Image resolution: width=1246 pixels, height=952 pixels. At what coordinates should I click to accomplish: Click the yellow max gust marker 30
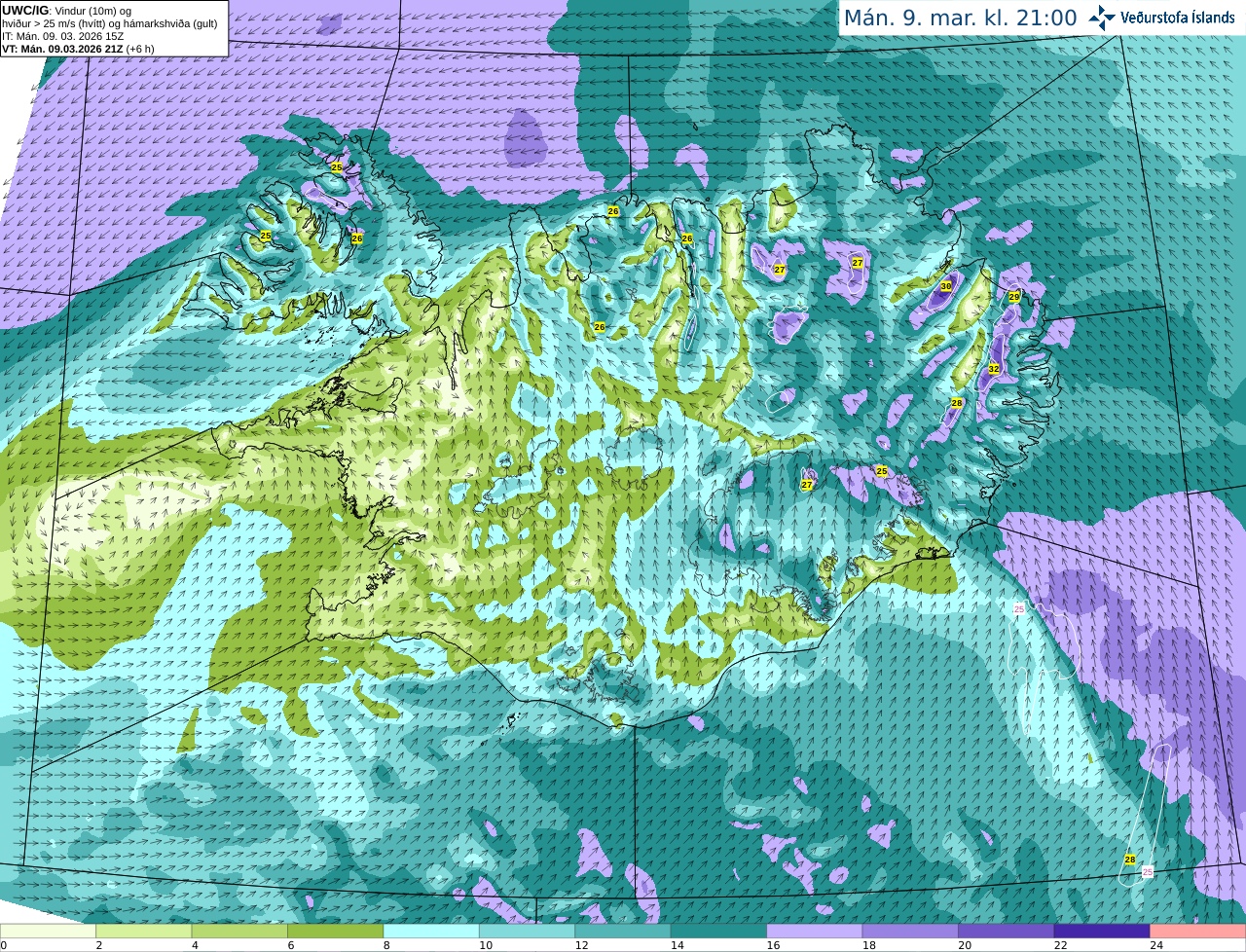(946, 286)
